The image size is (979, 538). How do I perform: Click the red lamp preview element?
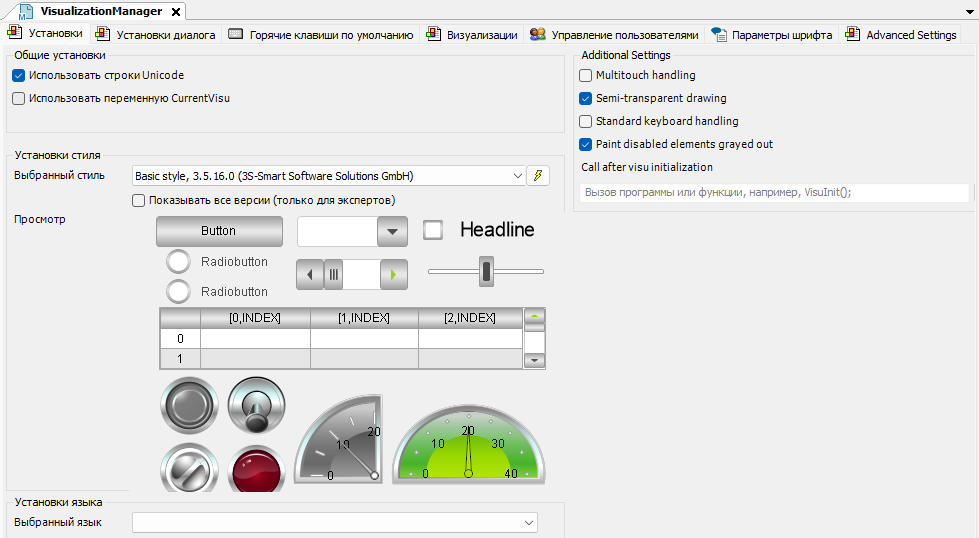click(256, 467)
